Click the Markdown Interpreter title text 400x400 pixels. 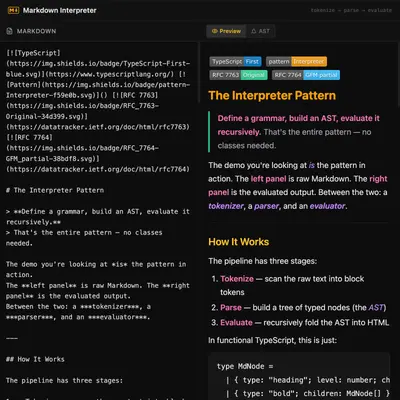pos(60,10)
